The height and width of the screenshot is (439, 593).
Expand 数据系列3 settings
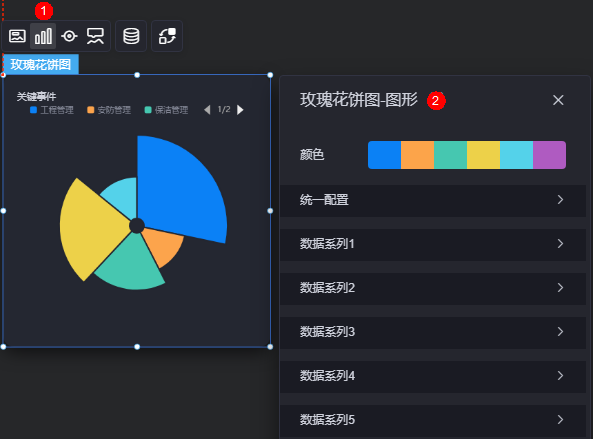(433, 332)
